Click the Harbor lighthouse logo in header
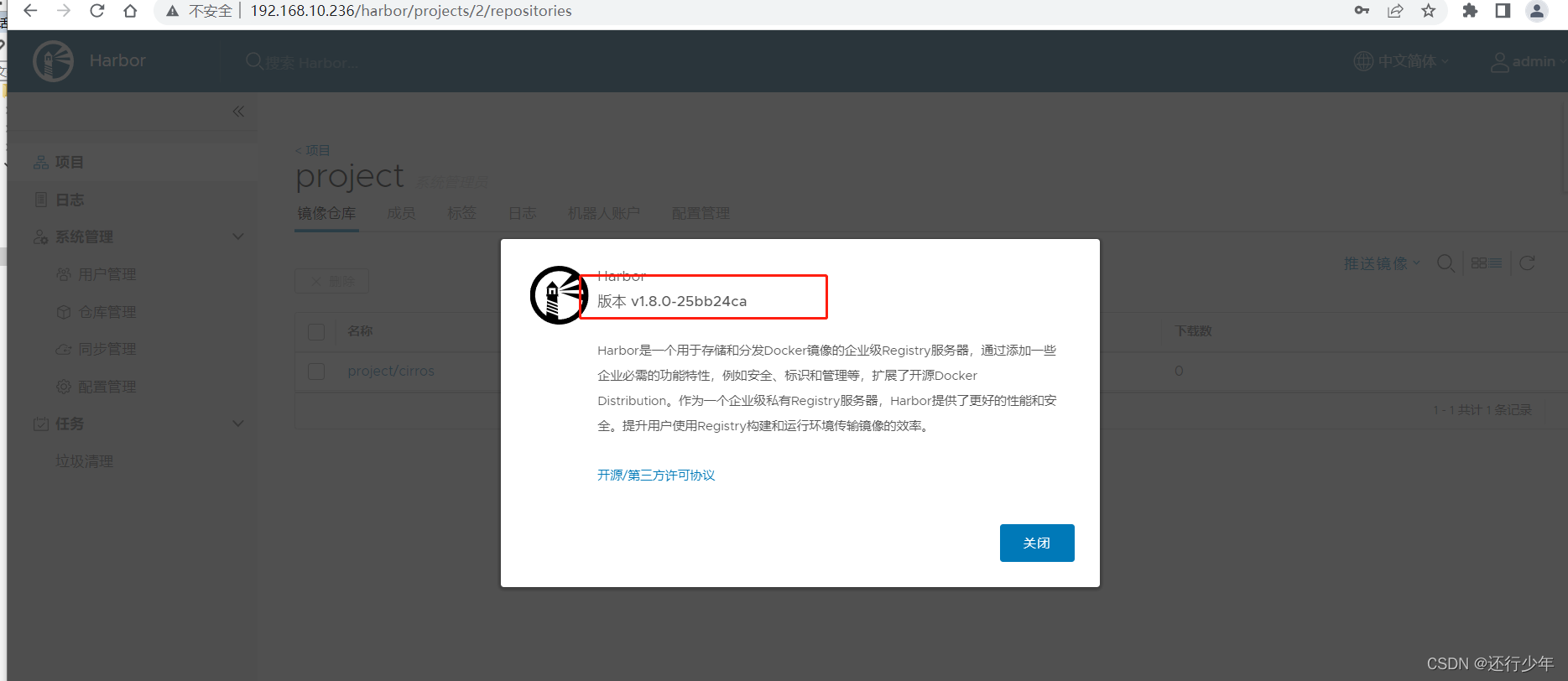 pyautogui.click(x=54, y=61)
